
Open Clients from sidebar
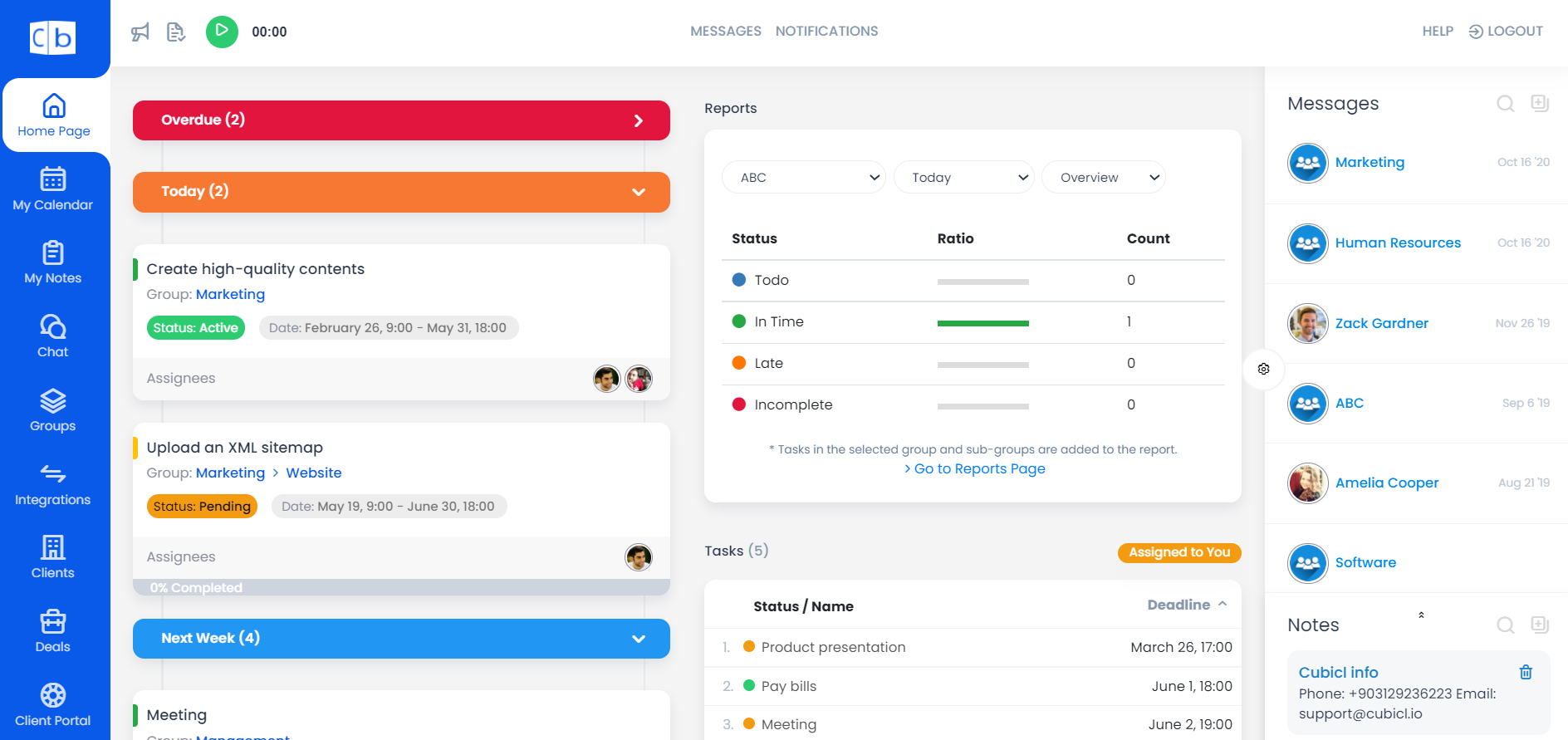(53, 557)
